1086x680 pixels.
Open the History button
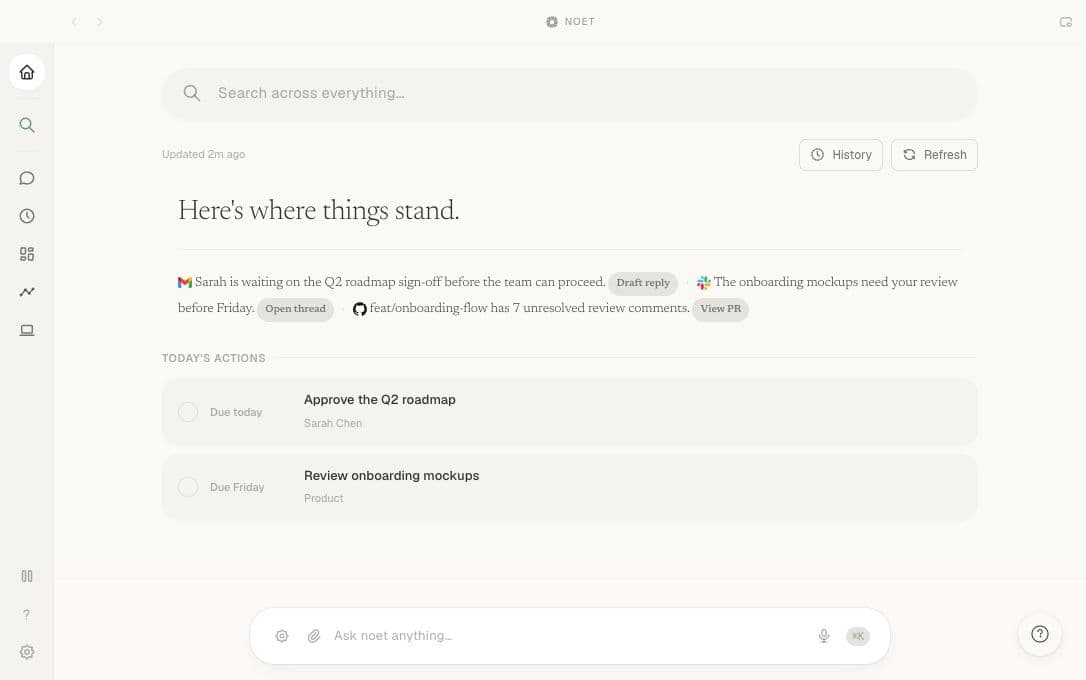click(x=841, y=155)
